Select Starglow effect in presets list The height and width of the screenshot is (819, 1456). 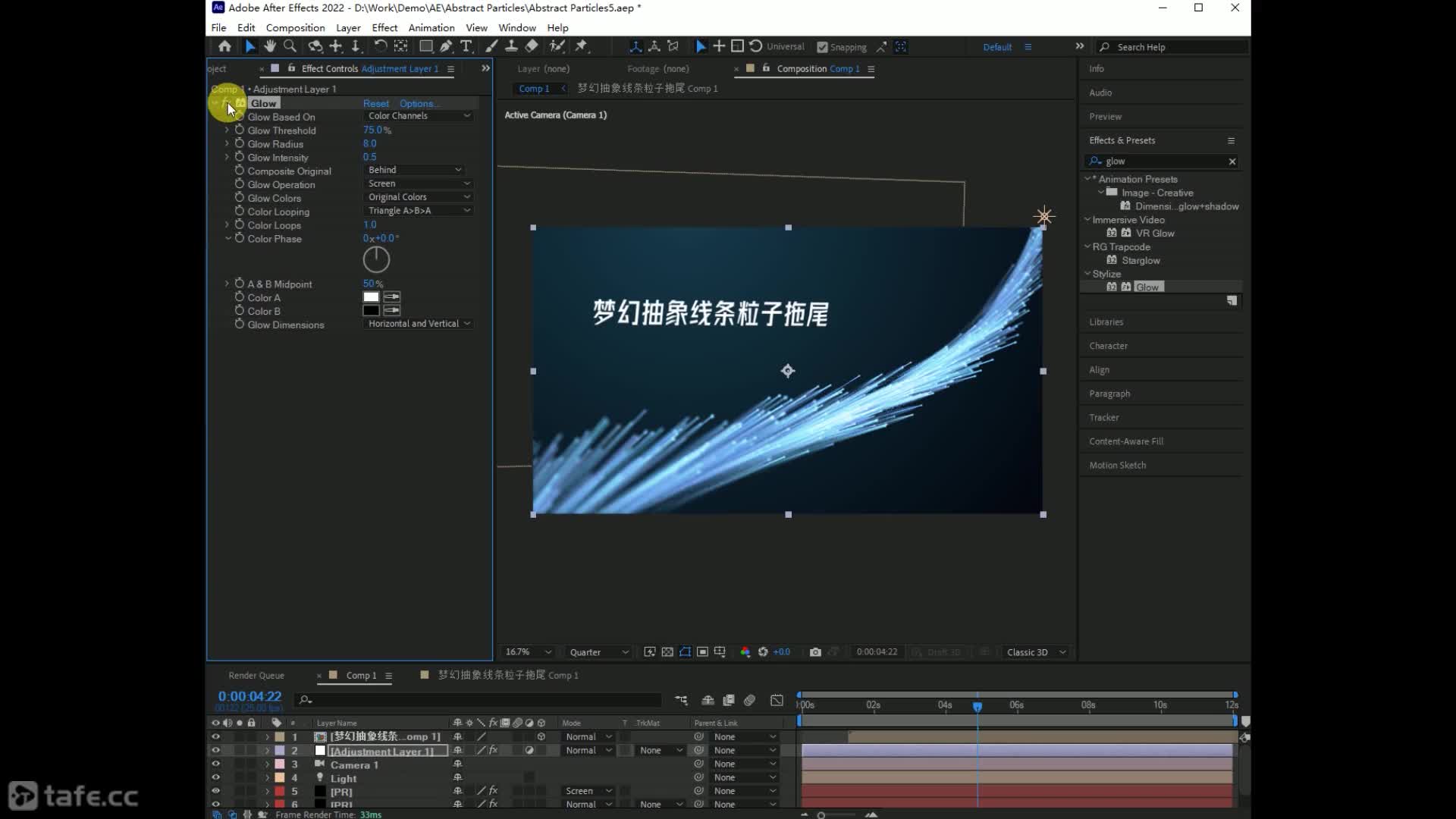tap(1141, 260)
